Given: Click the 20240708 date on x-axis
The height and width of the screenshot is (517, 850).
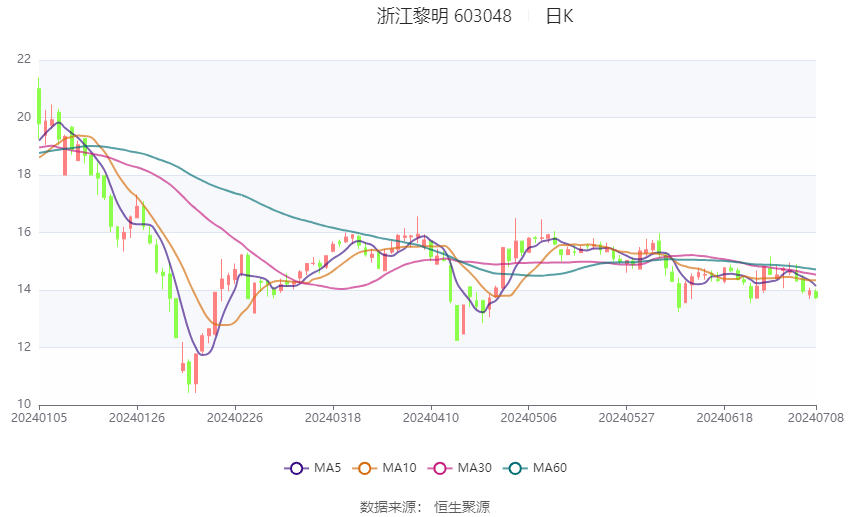Looking at the screenshot, I should (x=816, y=418).
